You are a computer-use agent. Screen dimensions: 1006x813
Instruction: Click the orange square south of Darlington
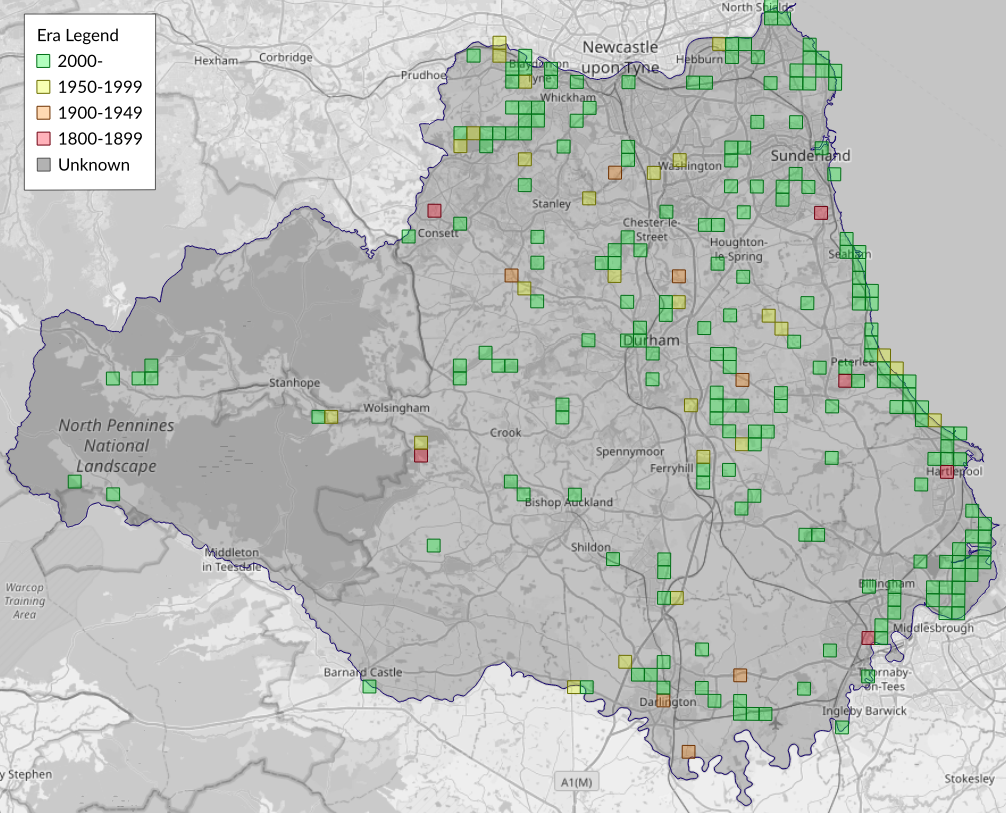pos(688,751)
